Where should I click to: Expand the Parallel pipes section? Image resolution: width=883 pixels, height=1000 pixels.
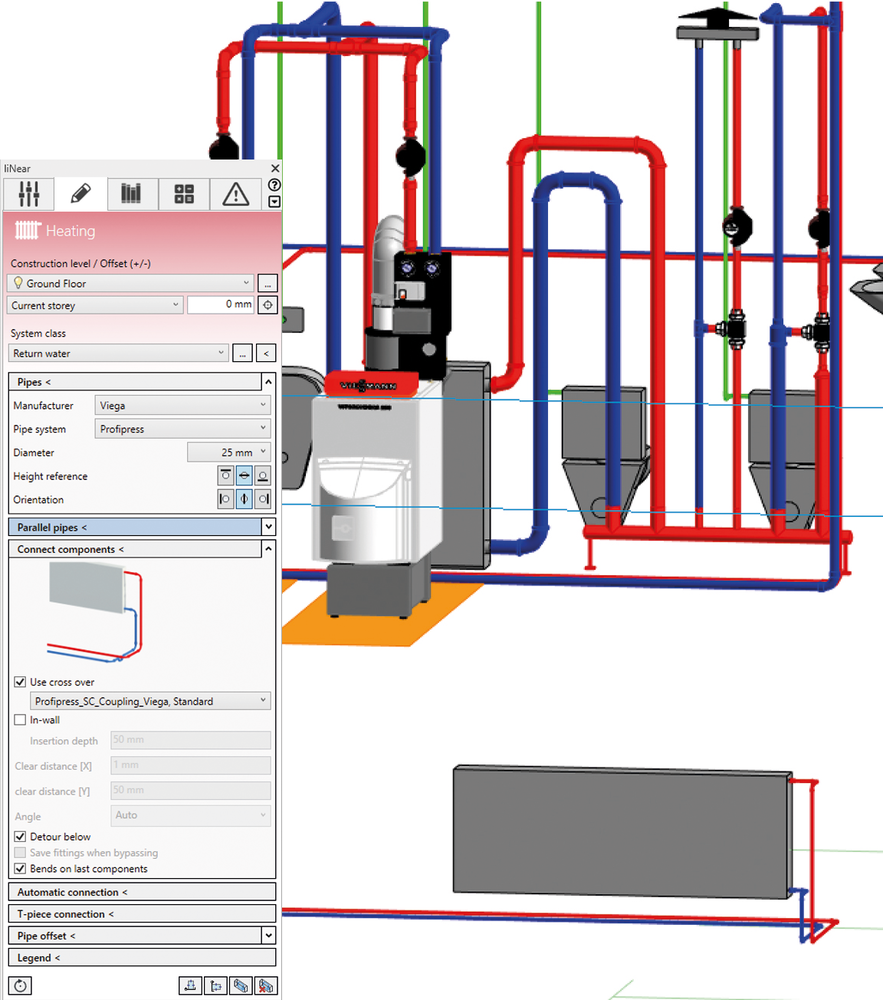(x=141, y=527)
